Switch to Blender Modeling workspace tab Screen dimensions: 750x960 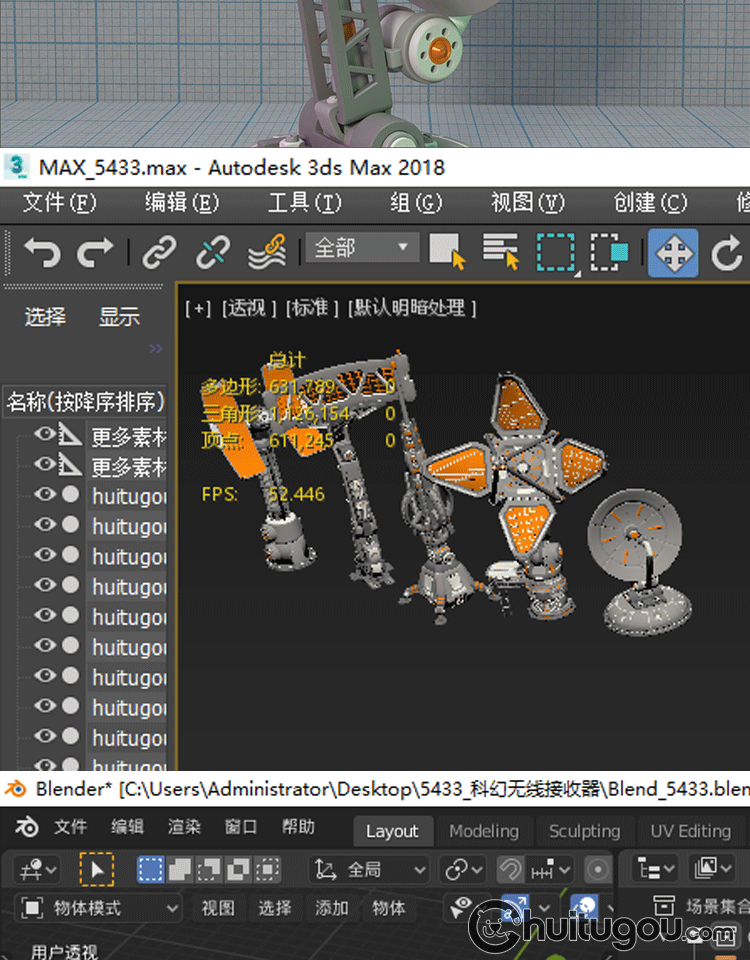pyautogui.click(x=484, y=831)
